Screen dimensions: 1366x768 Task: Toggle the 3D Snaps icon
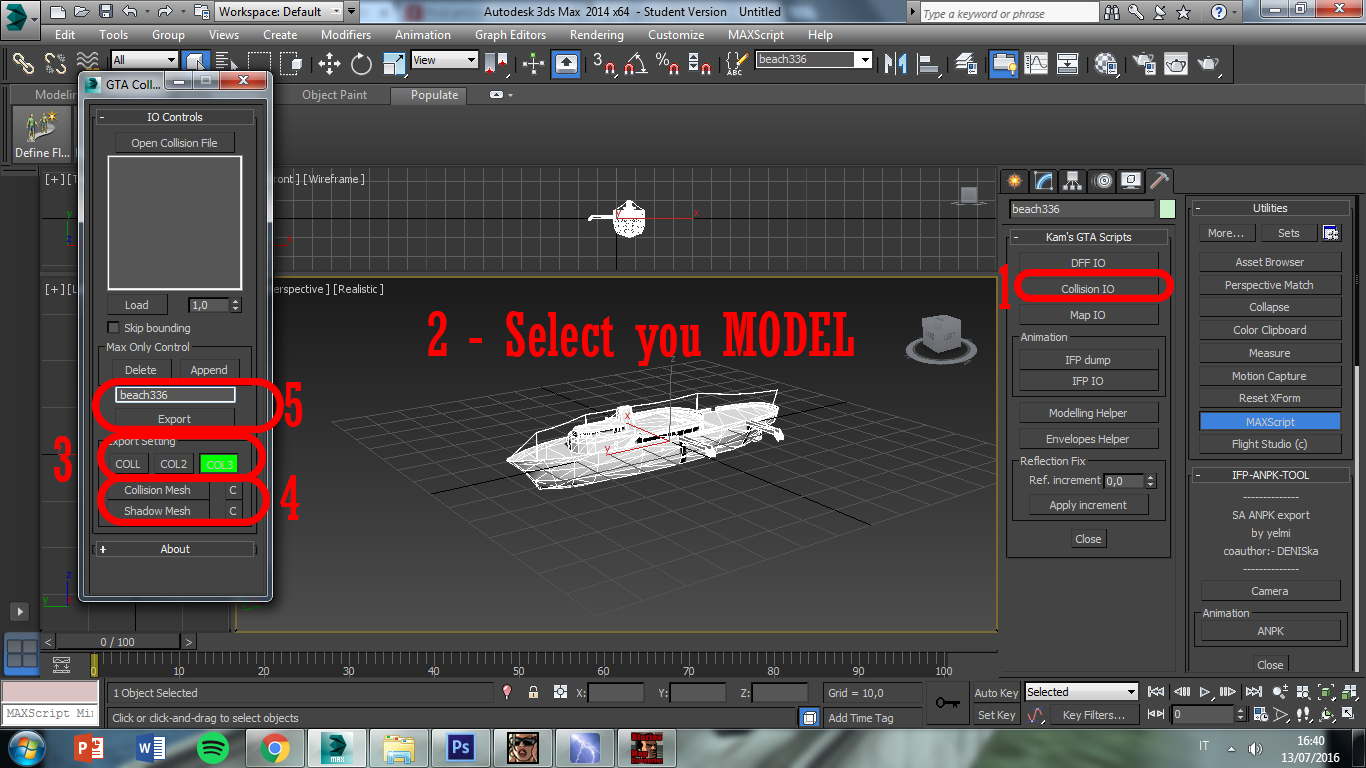tap(604, 63)
